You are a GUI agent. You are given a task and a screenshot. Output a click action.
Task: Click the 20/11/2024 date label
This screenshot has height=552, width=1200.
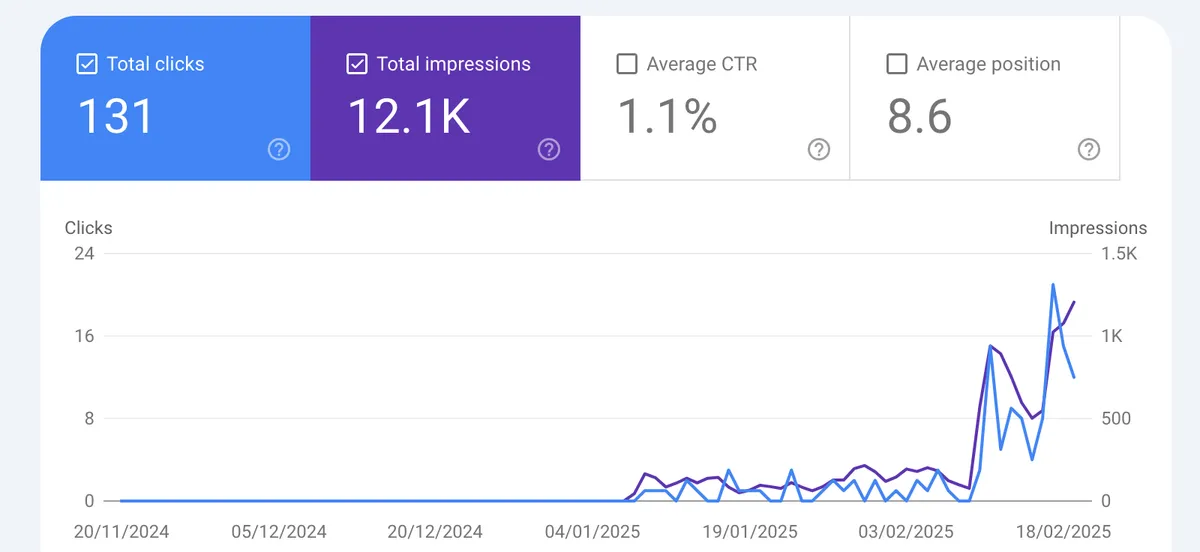(x=121, y=531)
